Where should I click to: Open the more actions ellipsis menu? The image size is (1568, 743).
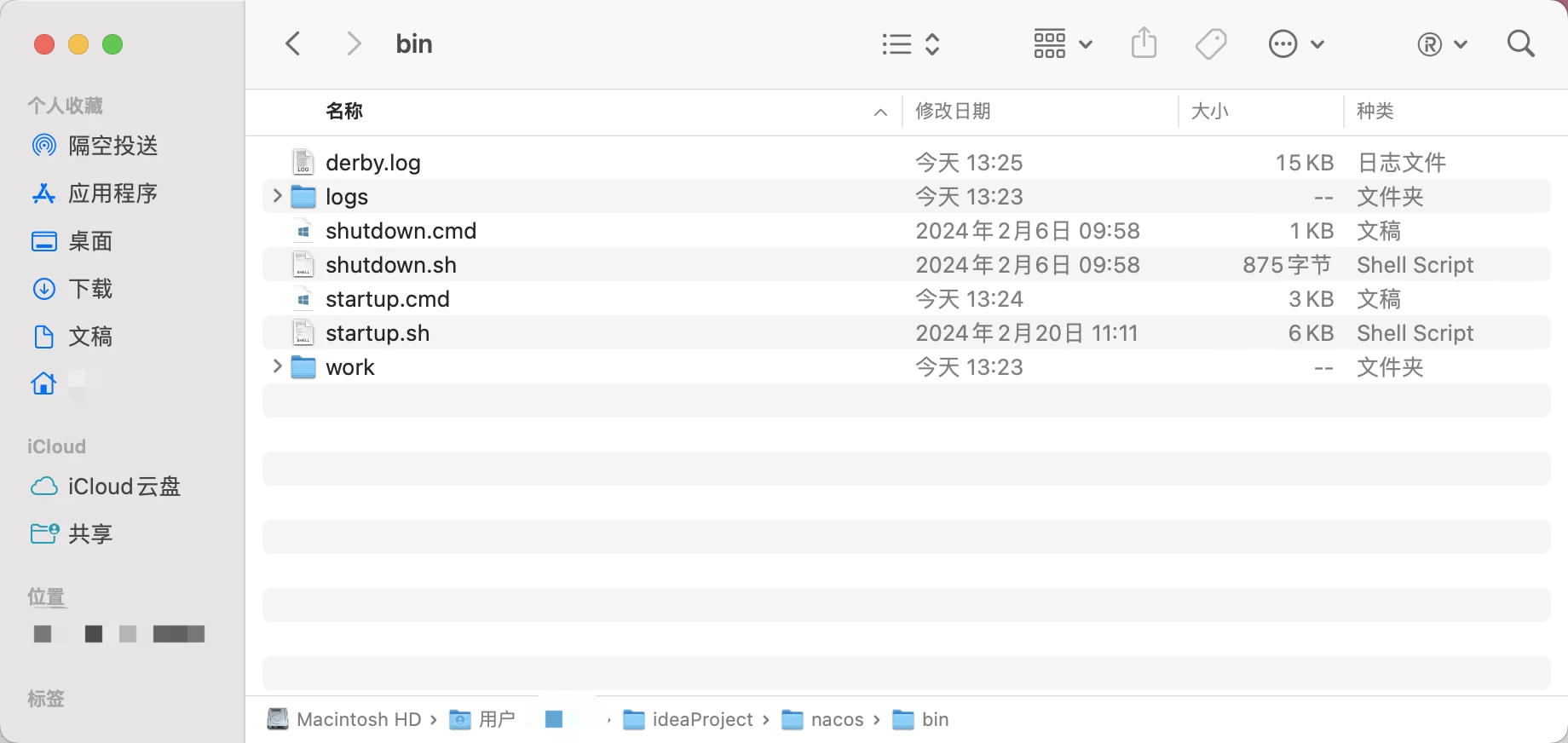(1295, 43)
